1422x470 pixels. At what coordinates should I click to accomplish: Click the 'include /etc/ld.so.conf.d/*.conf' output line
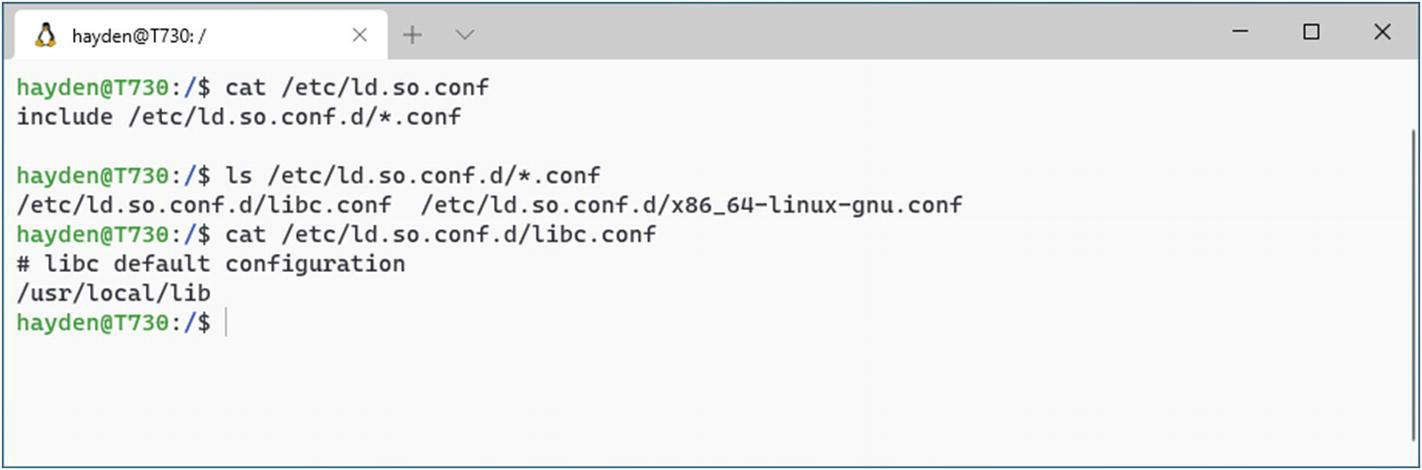pyautogui.click(x=239, y=117)
